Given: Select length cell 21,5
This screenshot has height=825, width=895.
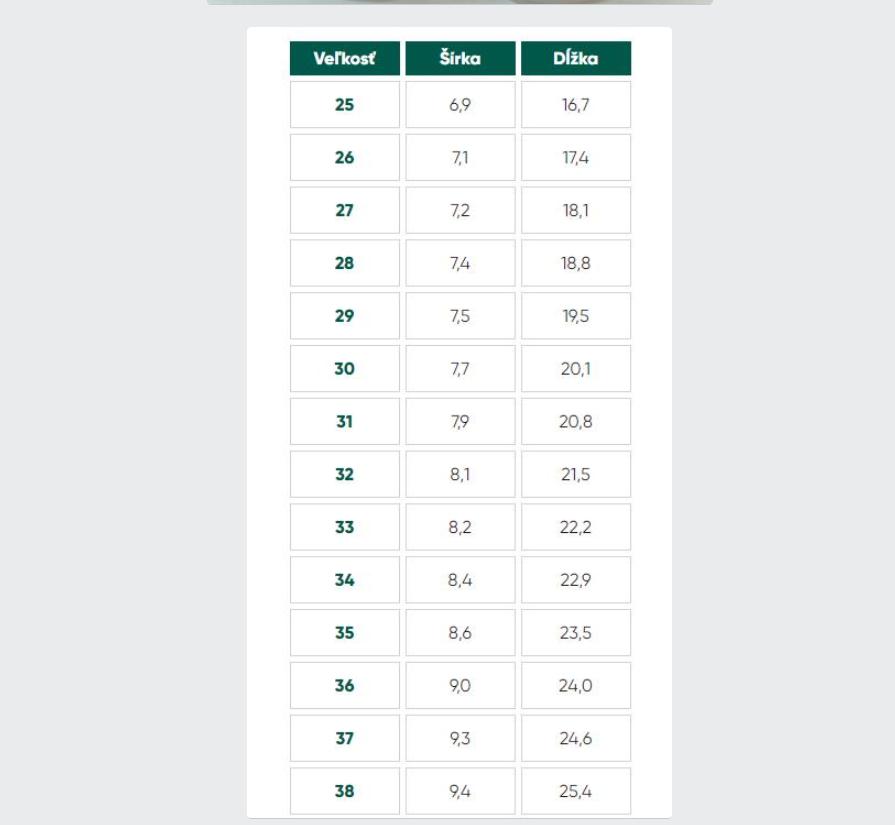Looking at the screenshot, I should pos(576,475).
